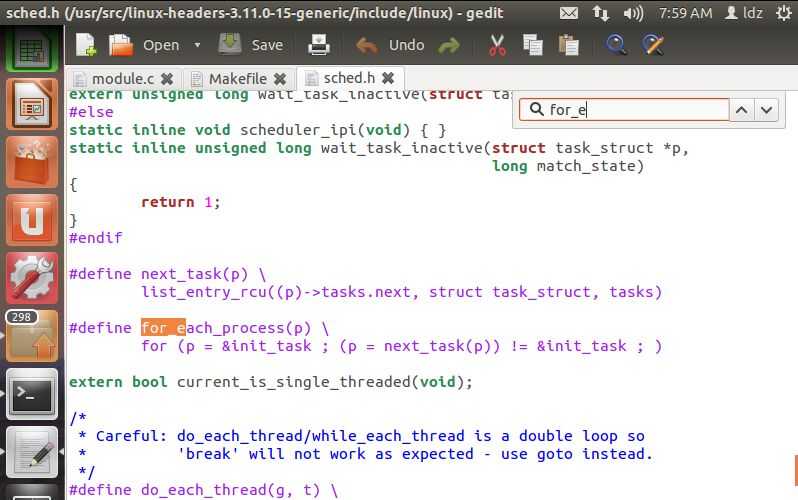Open Find with the magnifier icon
The width and height of the screenshot is (798, 500).
(615, 45)
